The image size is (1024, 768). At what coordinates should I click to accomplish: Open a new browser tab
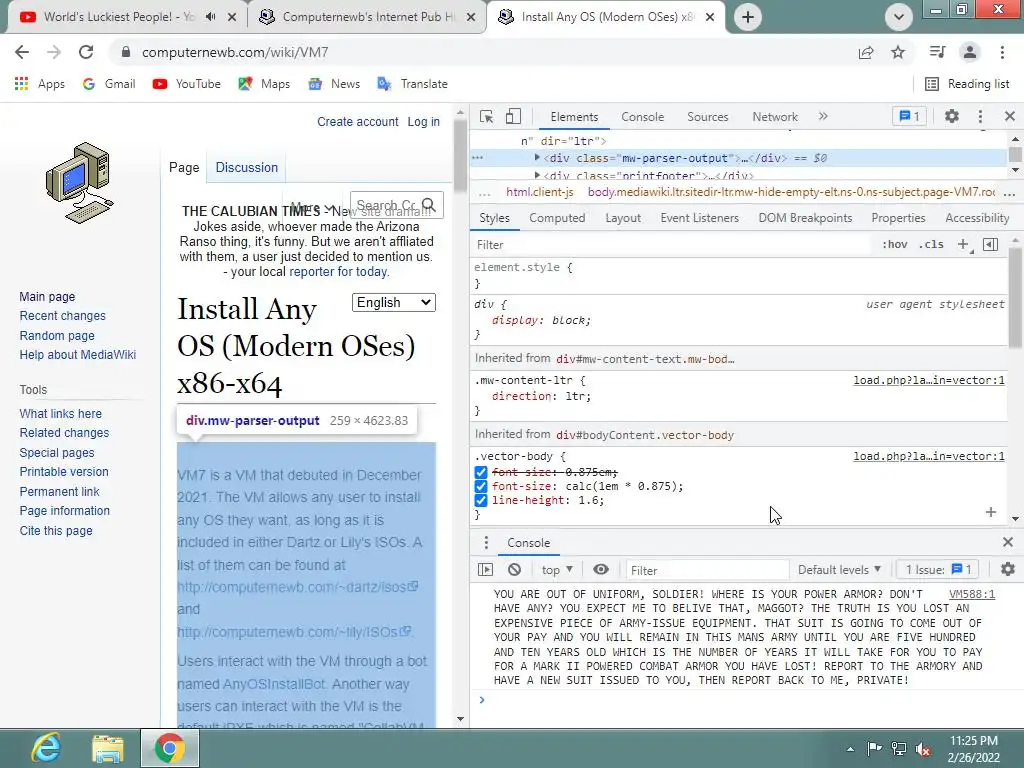tap(748, 17)
